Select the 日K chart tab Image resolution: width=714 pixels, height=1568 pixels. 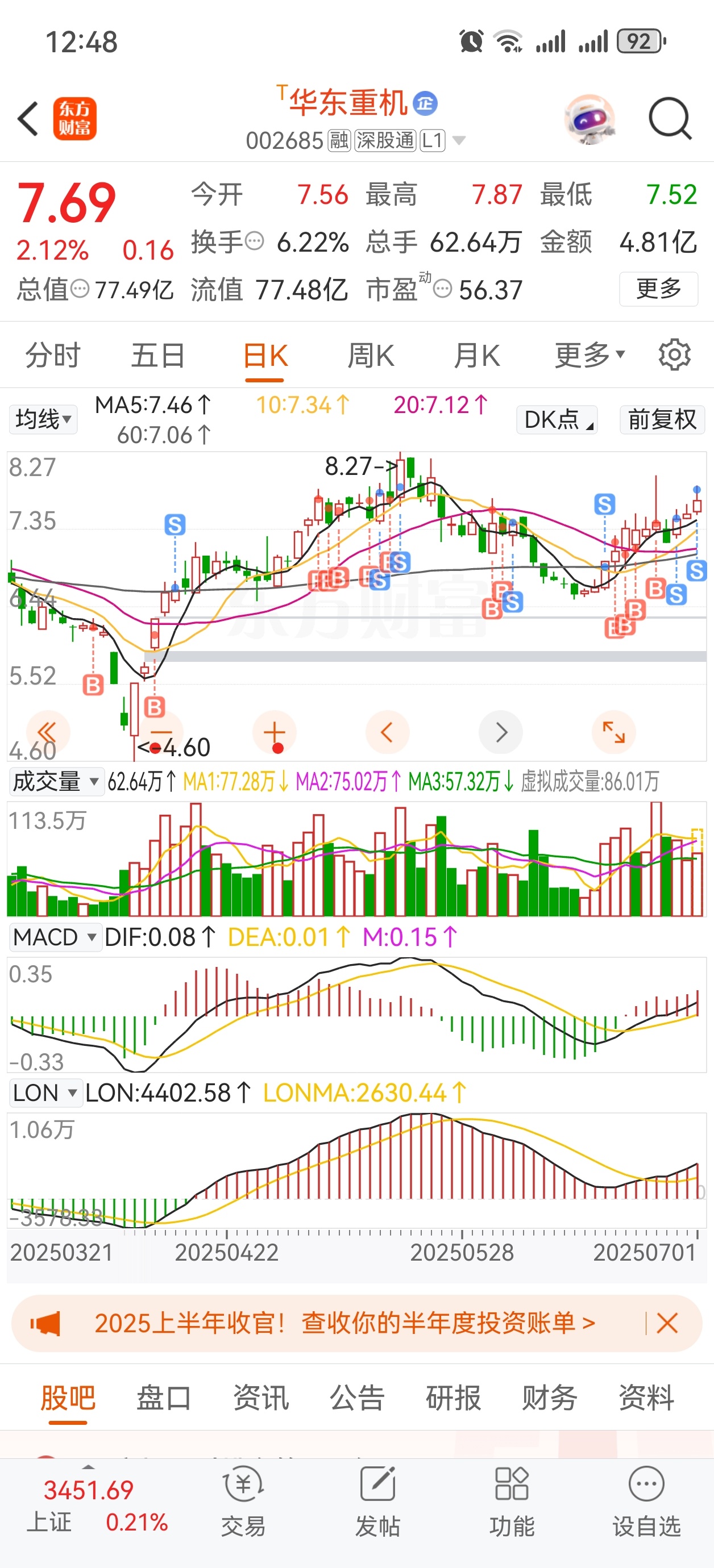(265, 356)
